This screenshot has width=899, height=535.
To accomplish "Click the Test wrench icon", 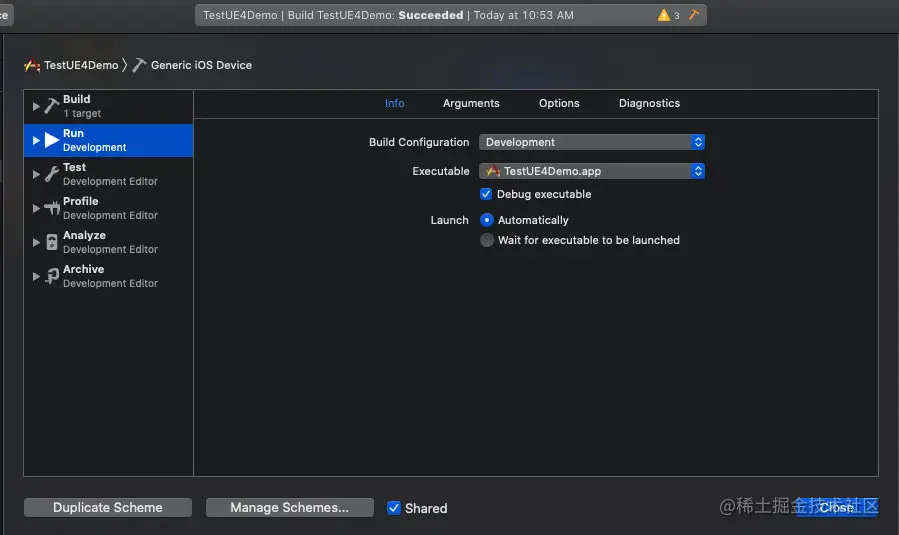I will coord(52,174).
